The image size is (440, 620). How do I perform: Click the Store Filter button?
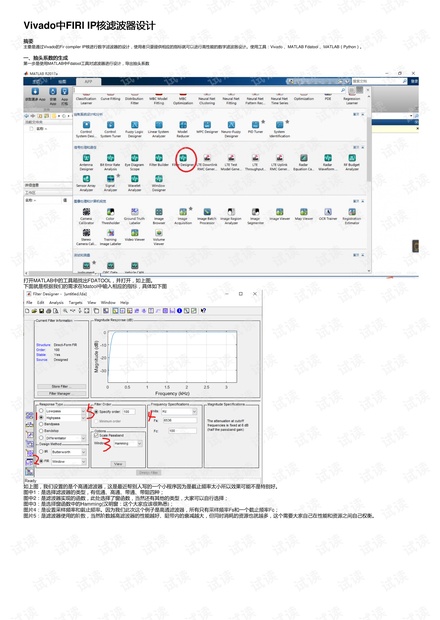click(61, 386)
